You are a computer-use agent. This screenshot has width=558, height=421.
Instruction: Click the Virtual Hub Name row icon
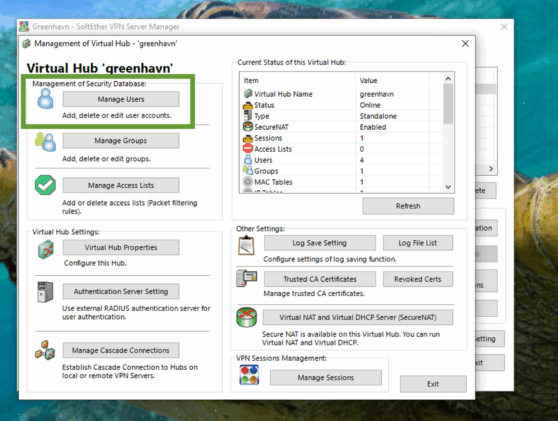pos(248,94)
